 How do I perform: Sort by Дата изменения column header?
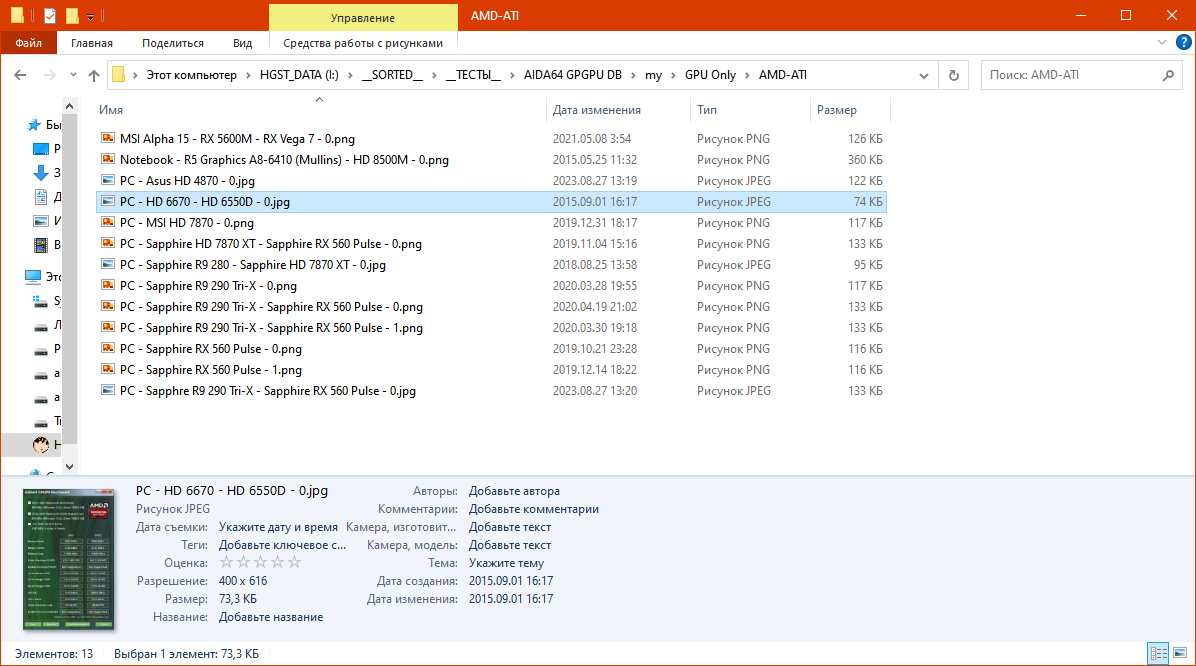click(619, 110)
